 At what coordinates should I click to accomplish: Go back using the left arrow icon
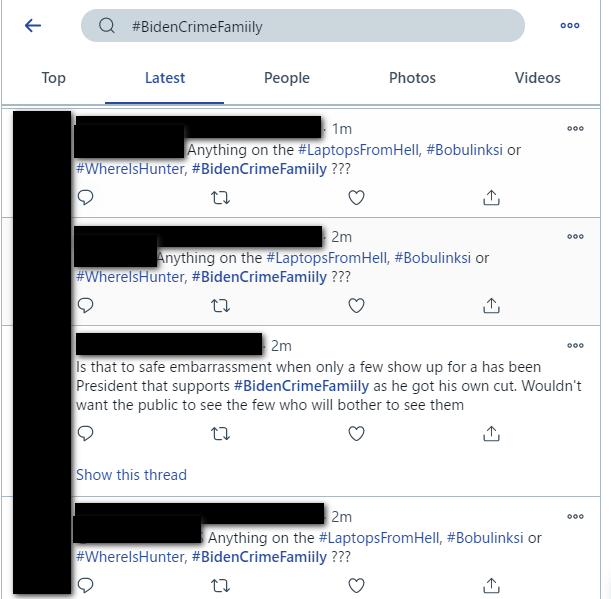(33, 26)
